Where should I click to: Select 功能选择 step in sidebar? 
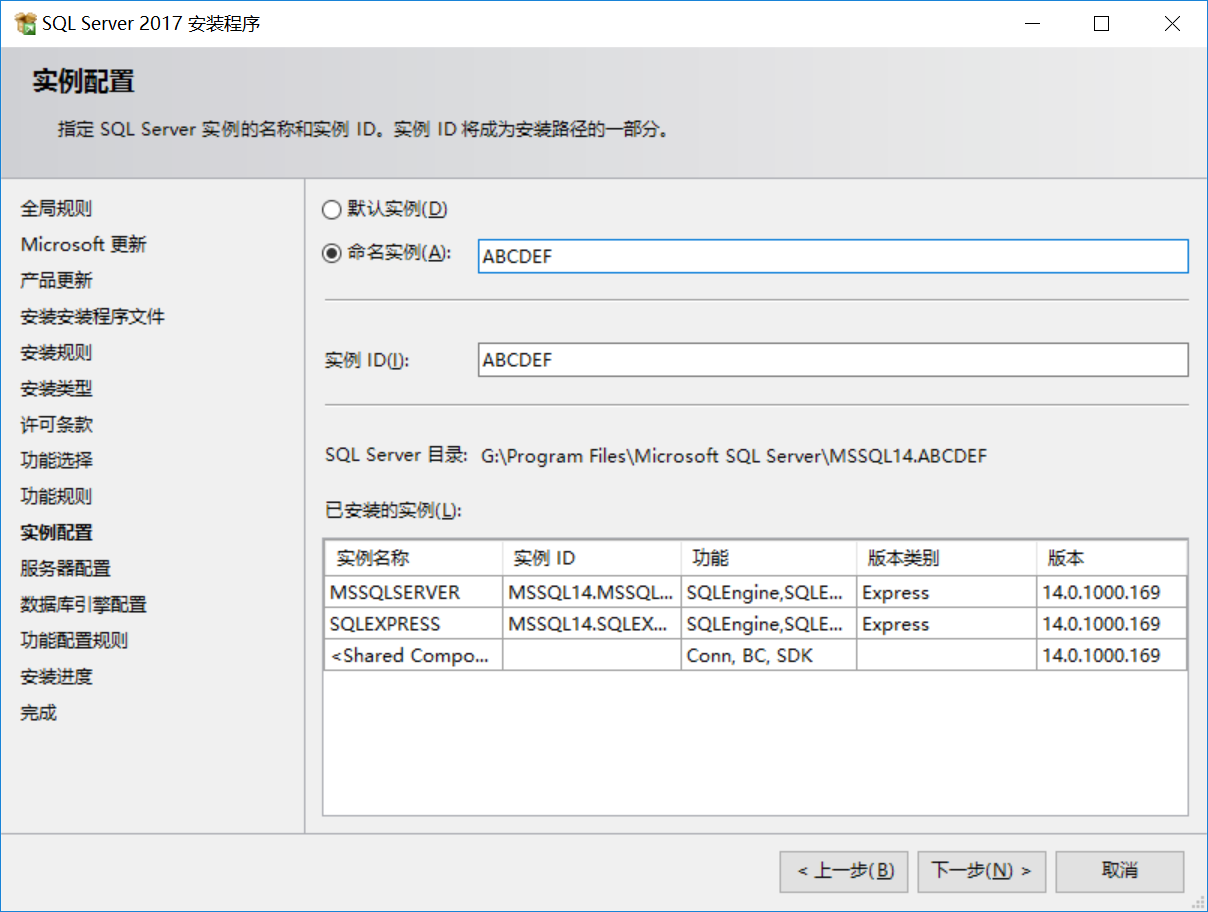coord(56,461)
